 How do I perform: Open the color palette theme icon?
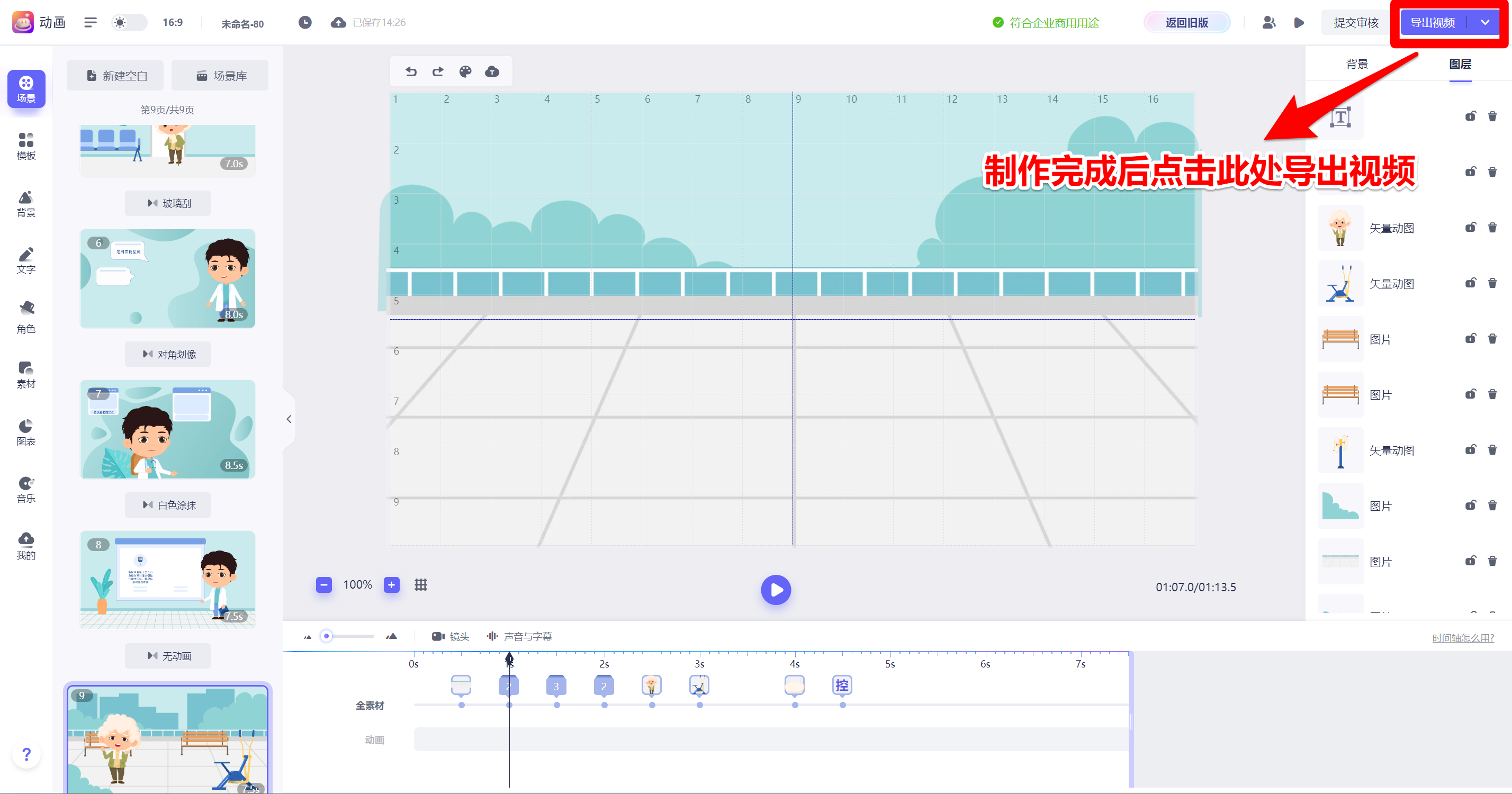(465, 71)
